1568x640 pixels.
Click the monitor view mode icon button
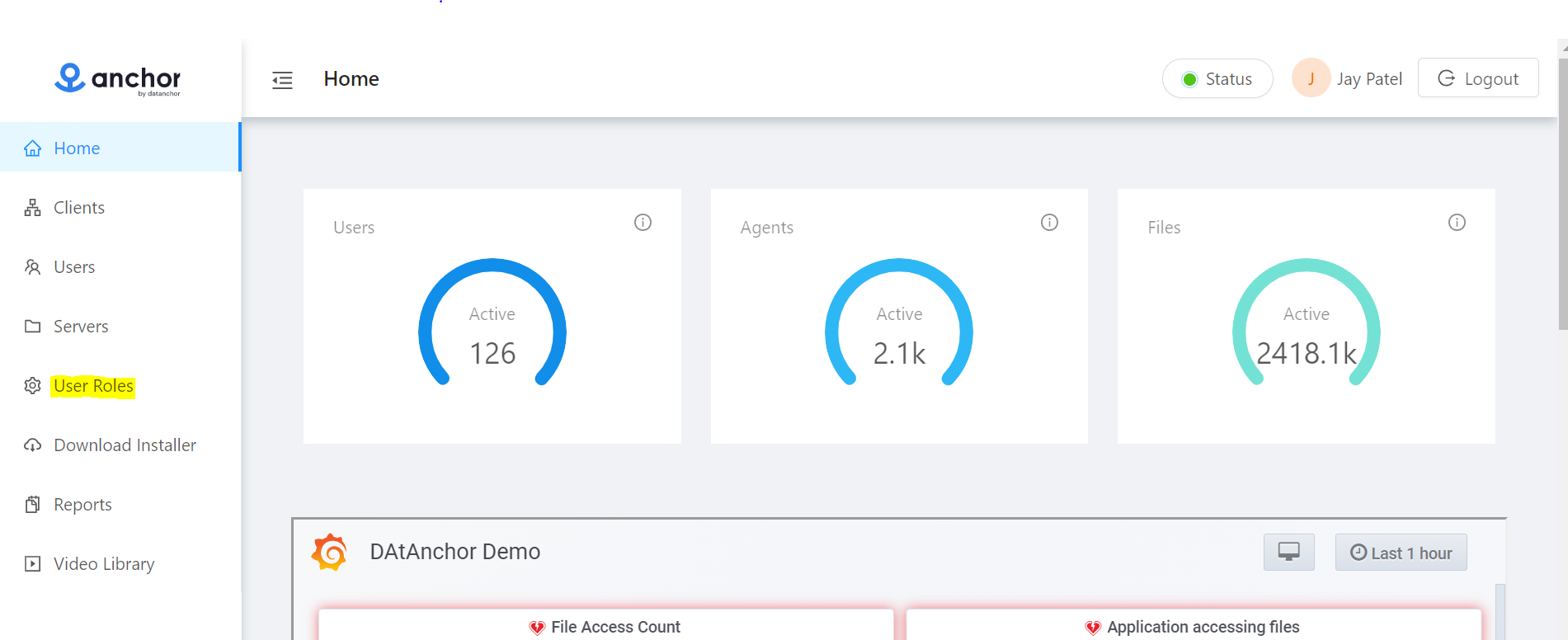tap(1288, 553)
